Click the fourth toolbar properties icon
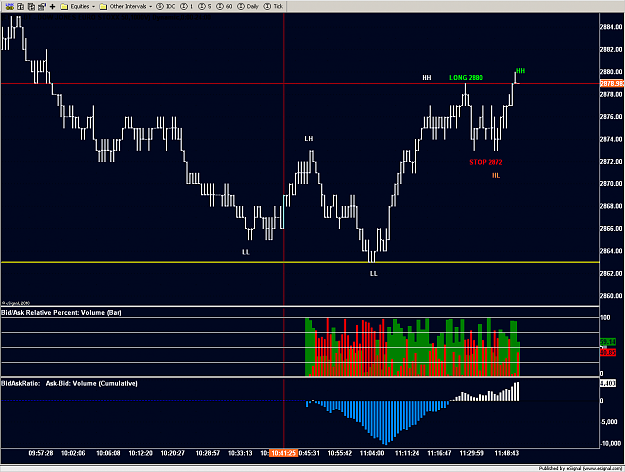Screen dimensions: 625x472 coord(41,6)
